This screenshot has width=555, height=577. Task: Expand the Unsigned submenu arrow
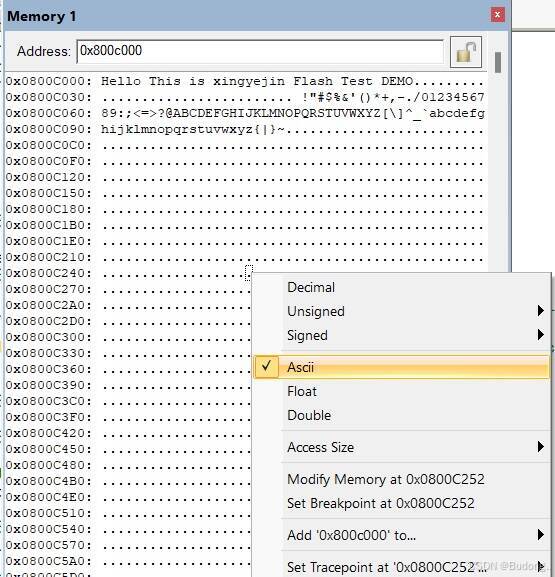540,311
